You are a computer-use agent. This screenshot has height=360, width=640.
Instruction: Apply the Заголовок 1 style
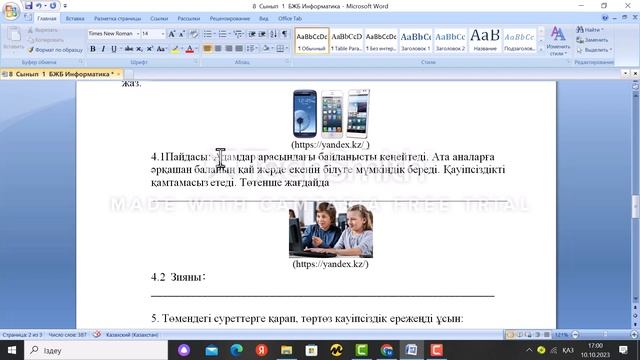(416, 41)
